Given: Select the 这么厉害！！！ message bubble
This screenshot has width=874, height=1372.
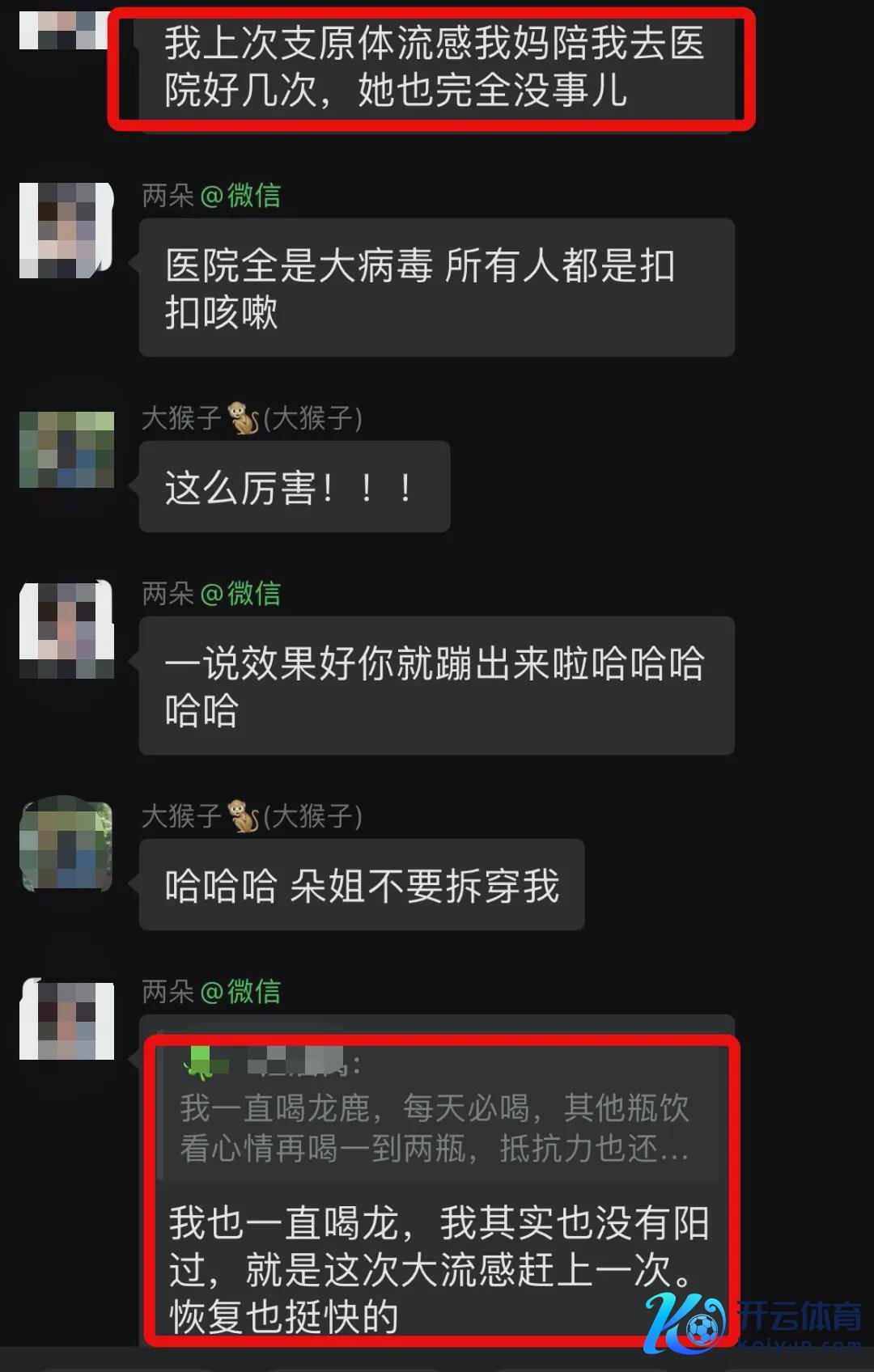Looking at the screenshot, I should point(295,487).
